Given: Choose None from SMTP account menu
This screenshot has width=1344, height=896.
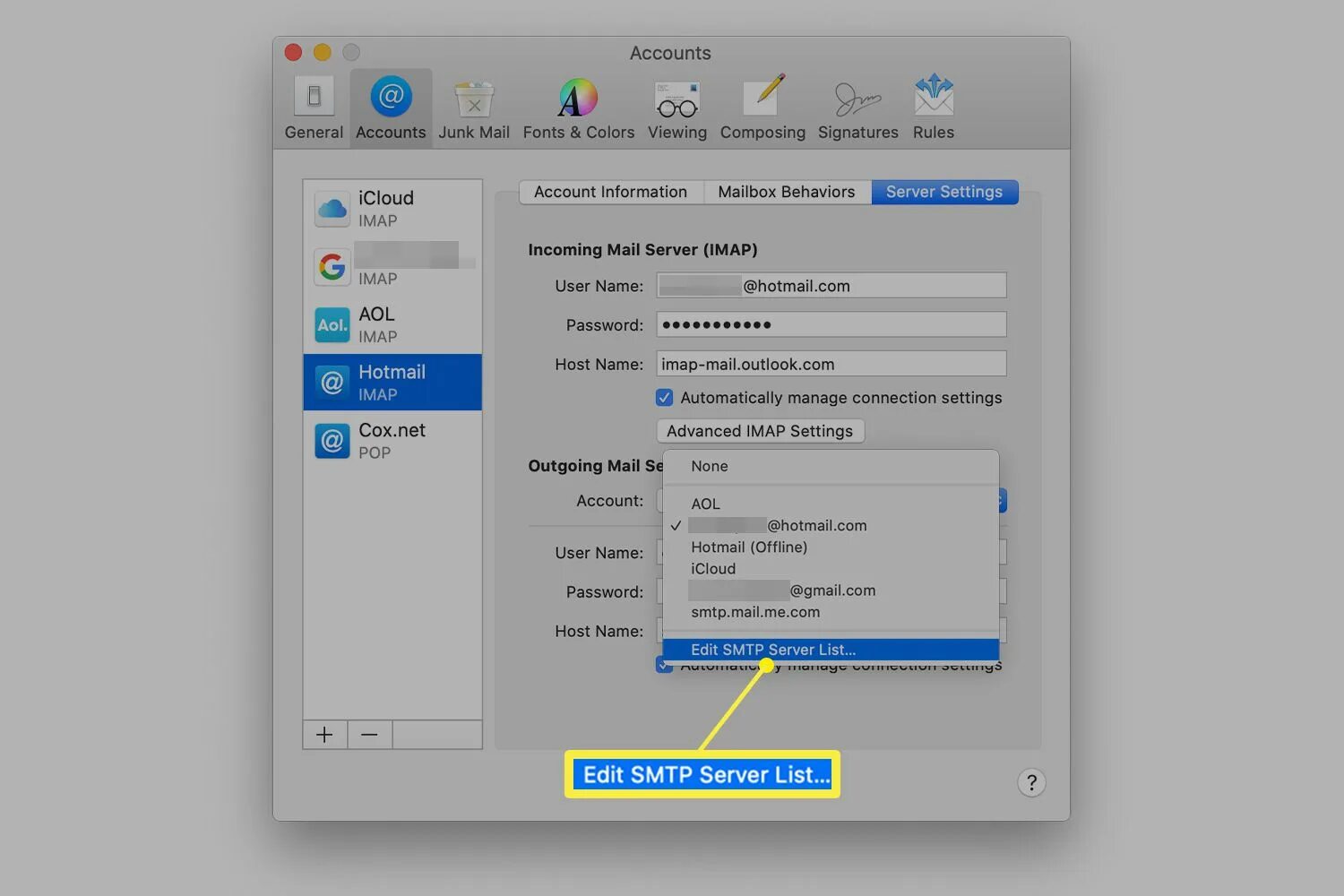Looking at the screenshot, I should click(x=831, y=466).
